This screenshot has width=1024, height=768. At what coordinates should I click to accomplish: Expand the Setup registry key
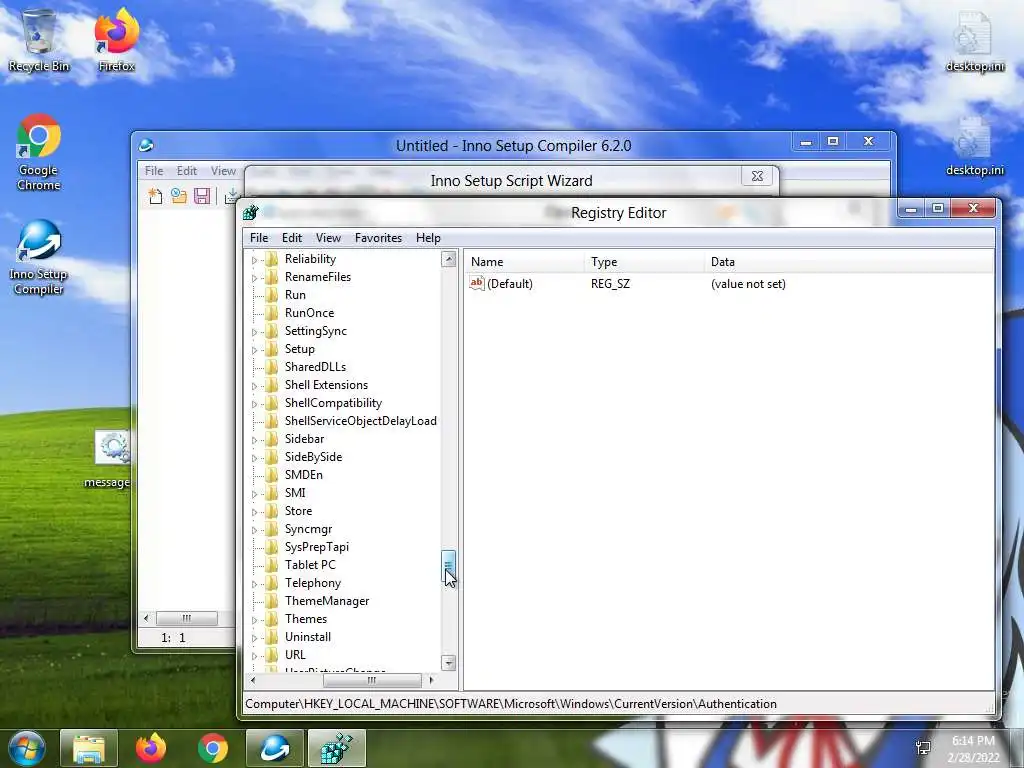coord(254,349)
